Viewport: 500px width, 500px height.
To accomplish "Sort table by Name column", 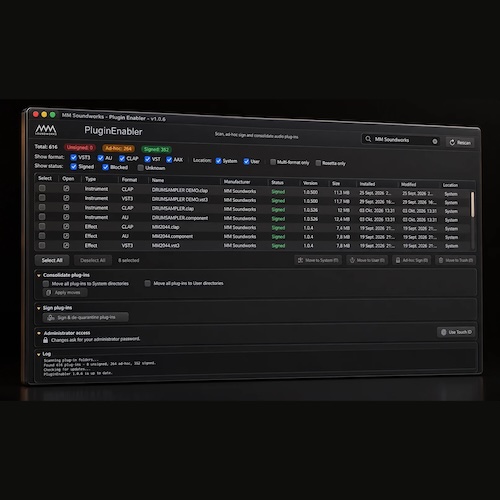I will (x=158, y=180).
